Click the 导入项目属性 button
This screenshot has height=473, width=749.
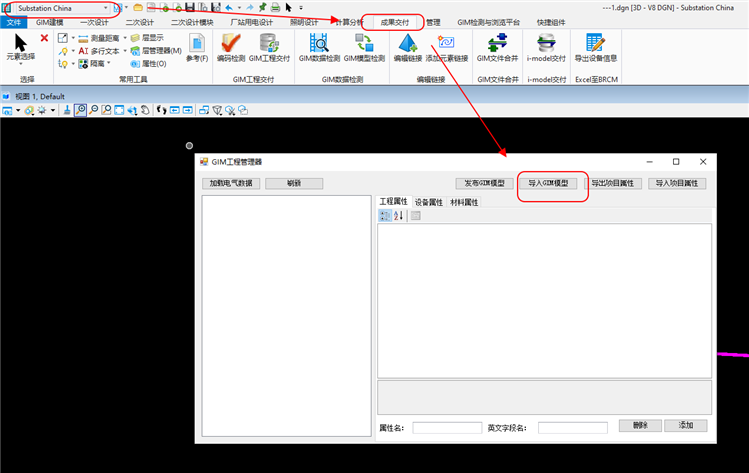tap(676, 183)
